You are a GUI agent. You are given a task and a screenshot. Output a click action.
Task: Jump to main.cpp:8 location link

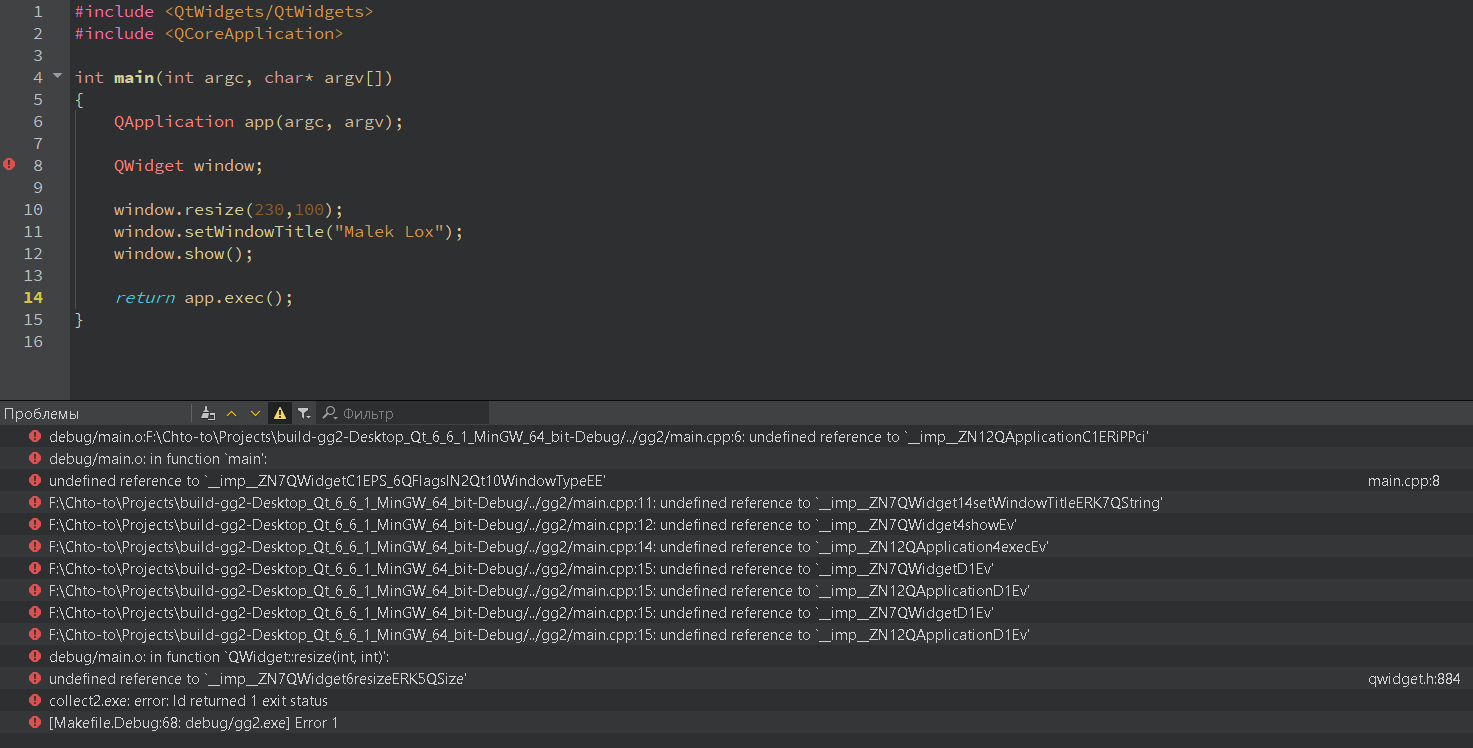[x=1403, y=481]
